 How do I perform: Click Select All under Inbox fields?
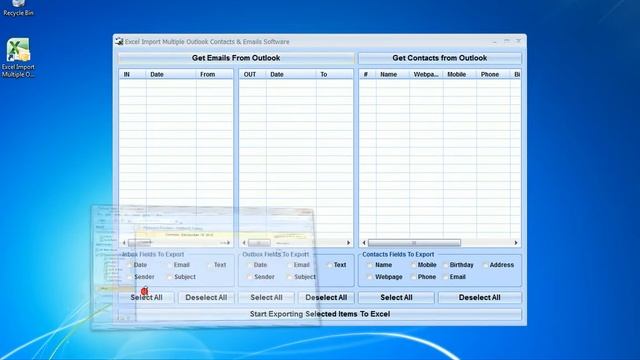tap(146, 298)
